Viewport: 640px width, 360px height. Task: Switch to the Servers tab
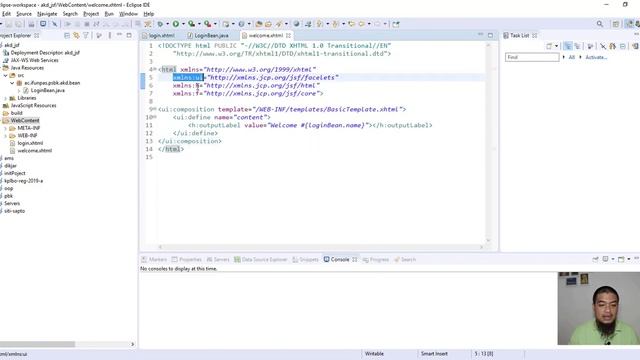(218, 260)
